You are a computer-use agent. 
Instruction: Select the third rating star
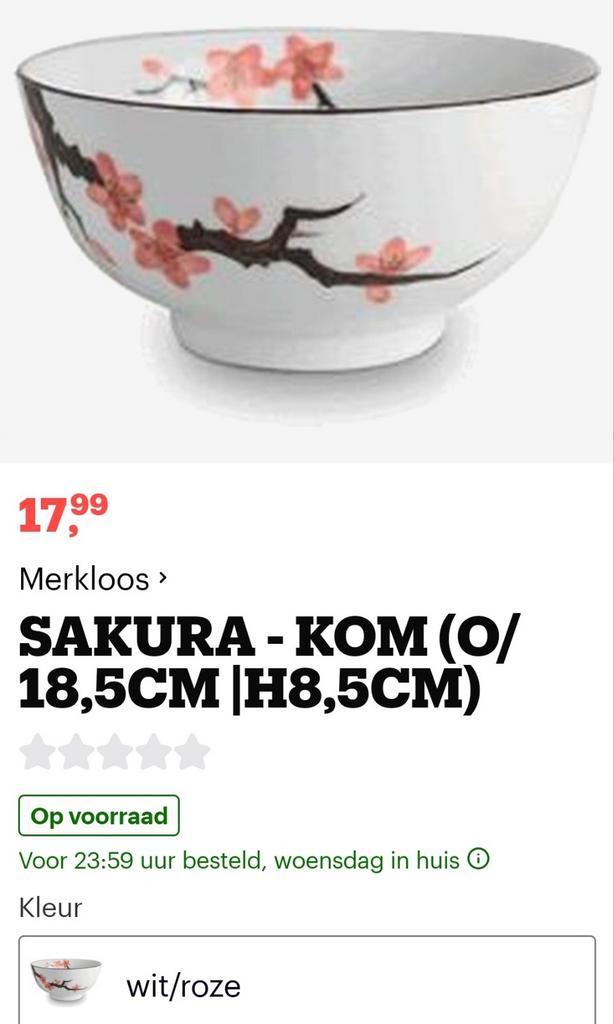pyautogui.click(x=114, y=752)
